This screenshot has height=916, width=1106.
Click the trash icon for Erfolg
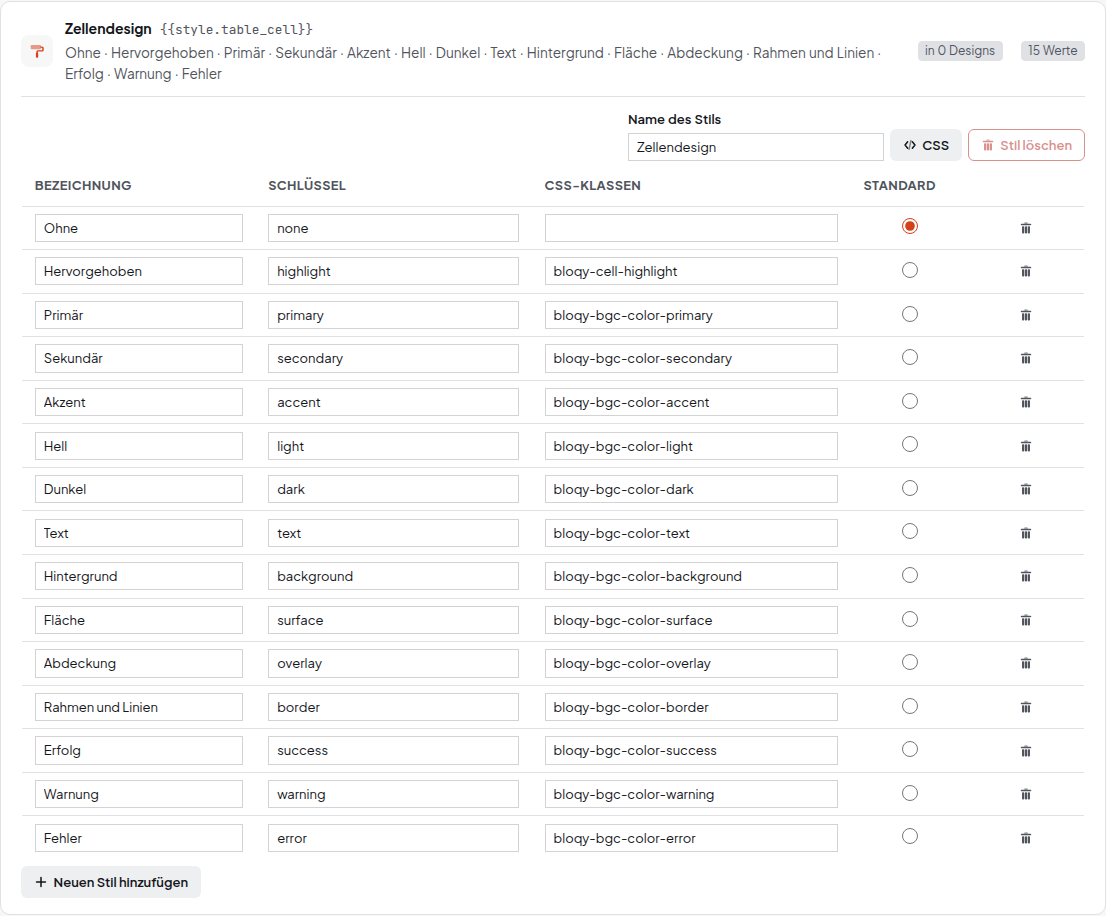click(x=1026, y=751)
